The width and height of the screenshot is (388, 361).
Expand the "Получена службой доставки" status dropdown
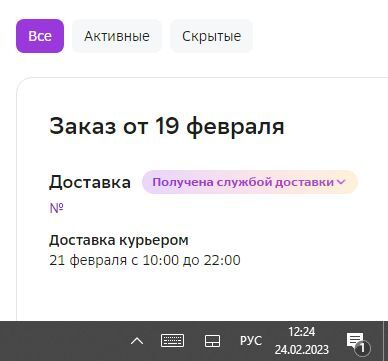click(x=250, y=182)
